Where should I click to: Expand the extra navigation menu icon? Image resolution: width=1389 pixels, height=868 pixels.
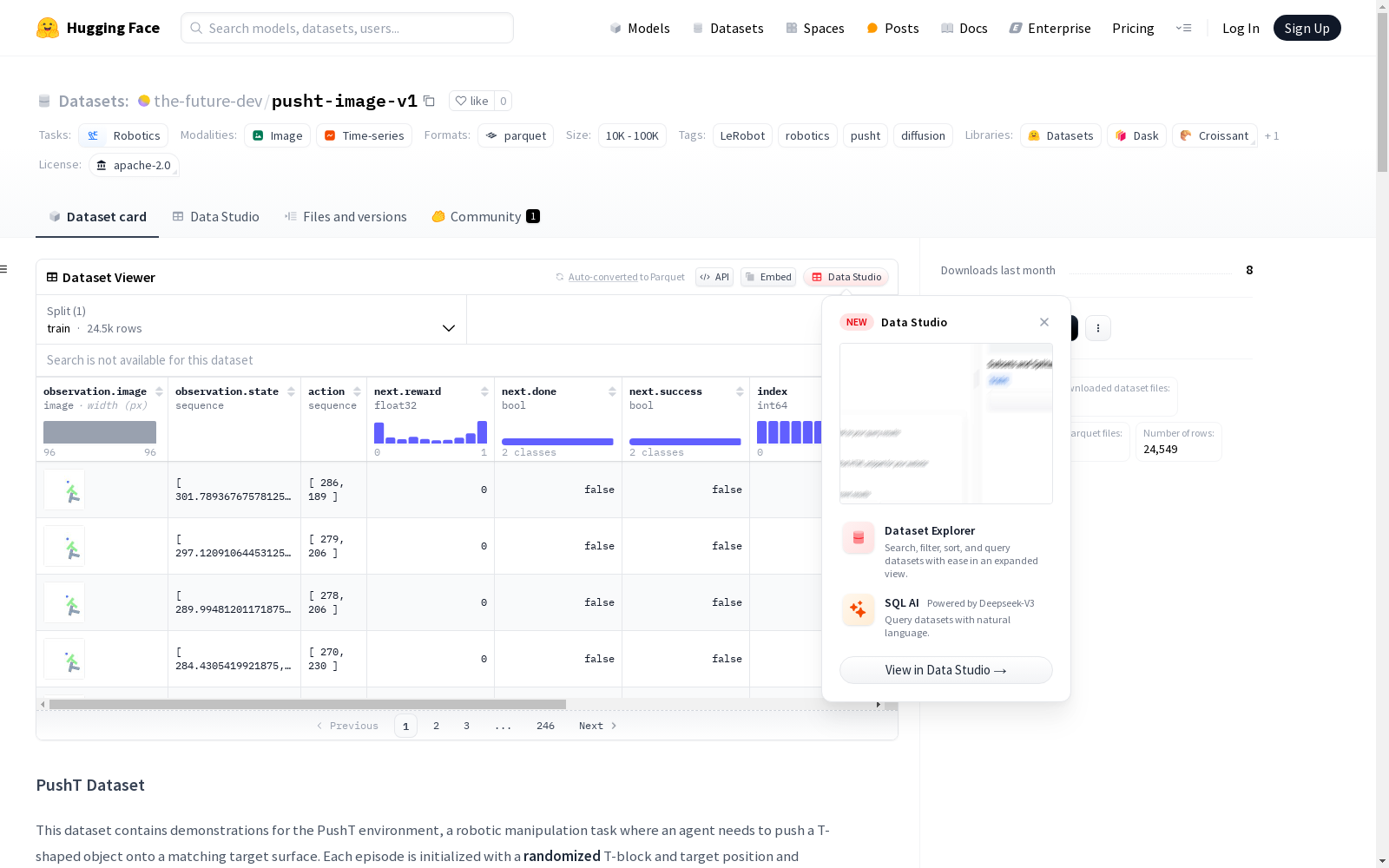tap(1183, 28)
